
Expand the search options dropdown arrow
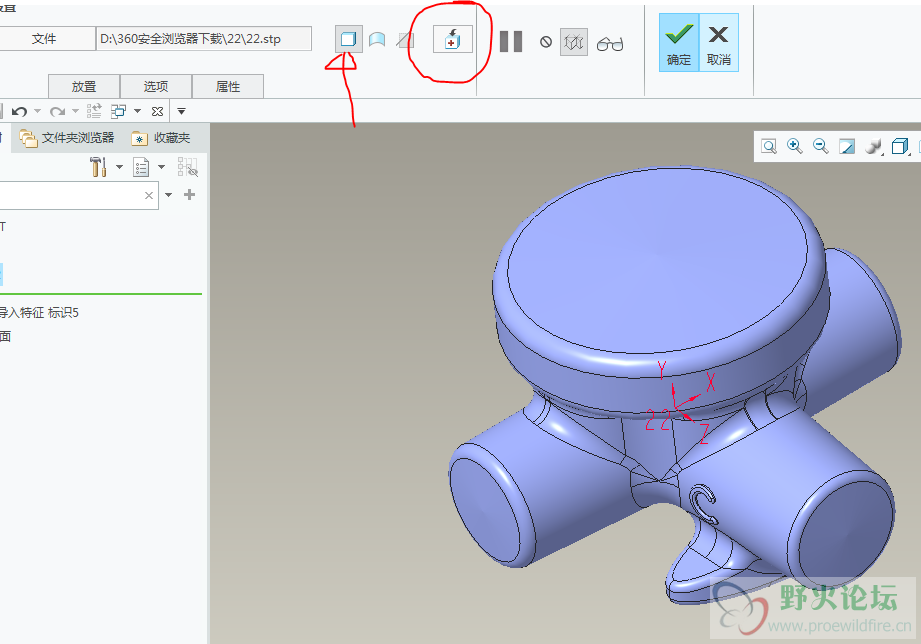(x=169, y=194)
